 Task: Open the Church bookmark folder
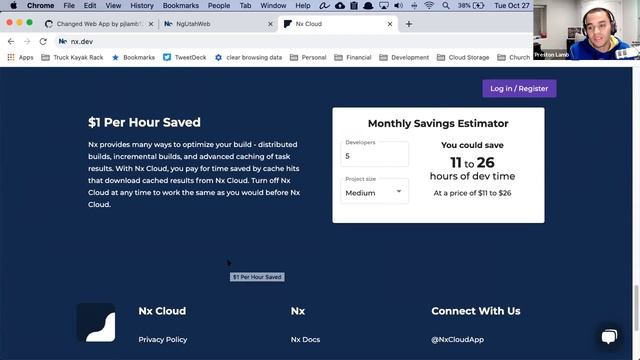(x=513, y=58)
